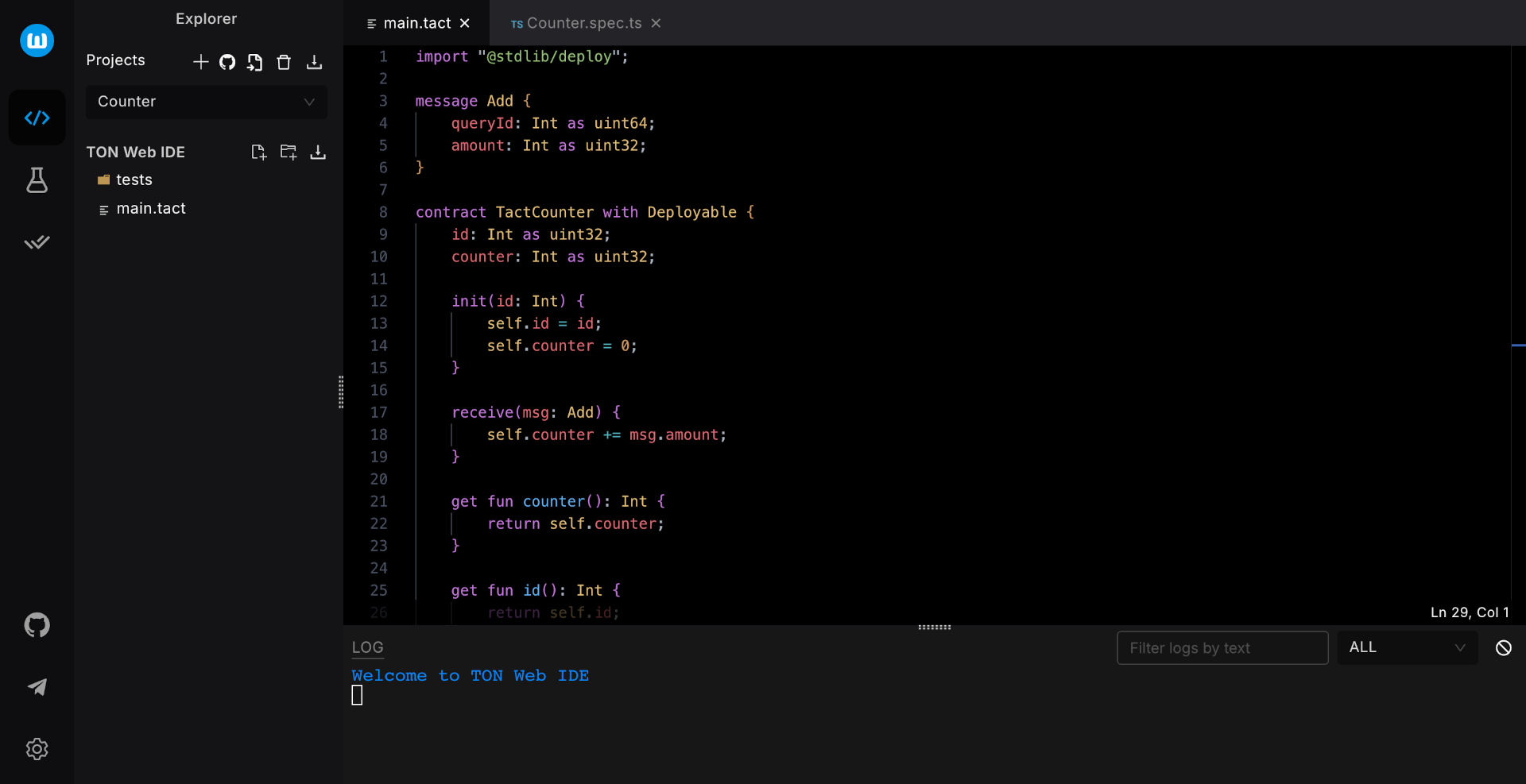1526x784 pixels.
Task: Create a new file in TON Web IDE
Action: (258, 152)
